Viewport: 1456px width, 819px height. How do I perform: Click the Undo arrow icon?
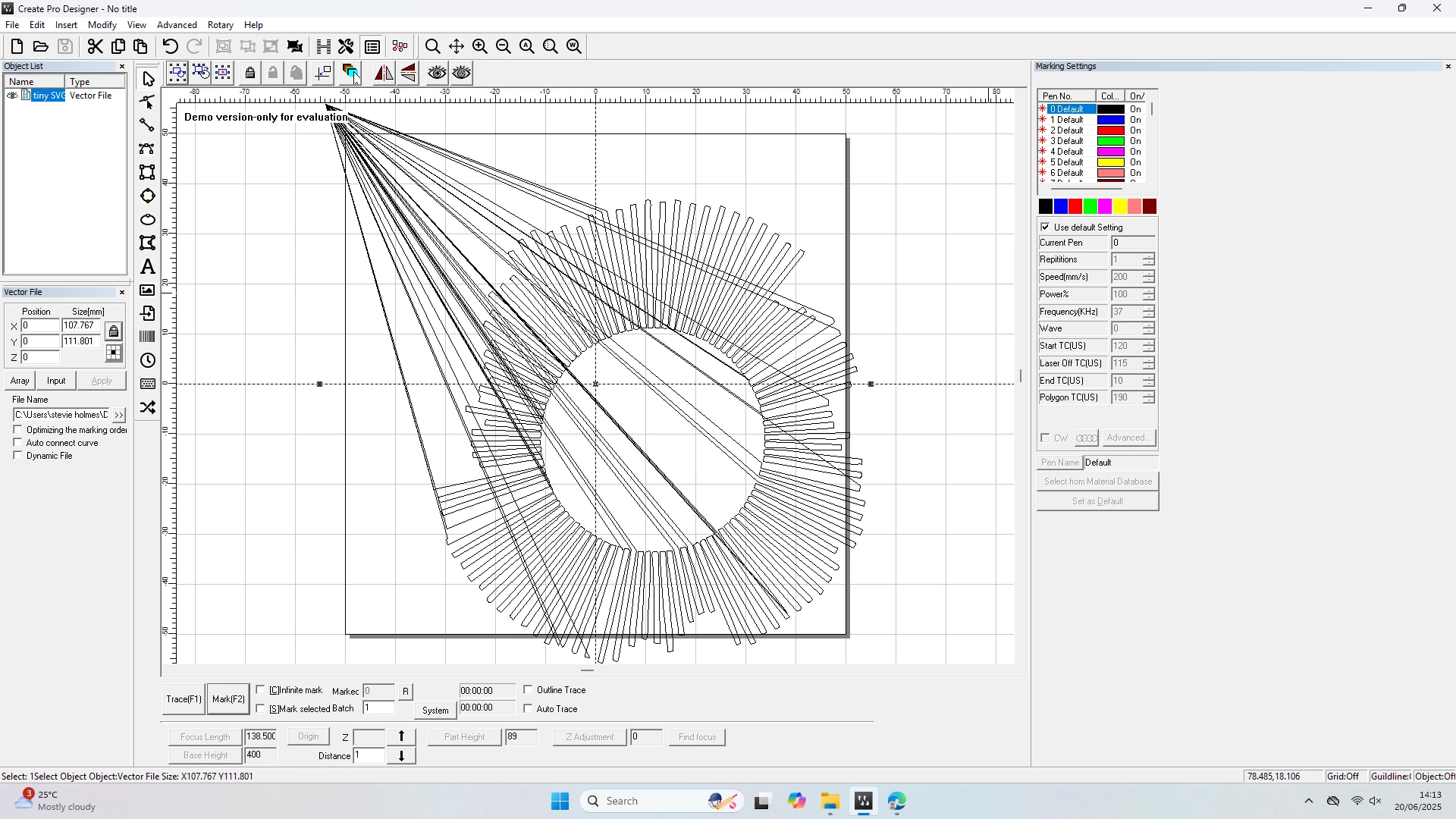coord(171,46)
